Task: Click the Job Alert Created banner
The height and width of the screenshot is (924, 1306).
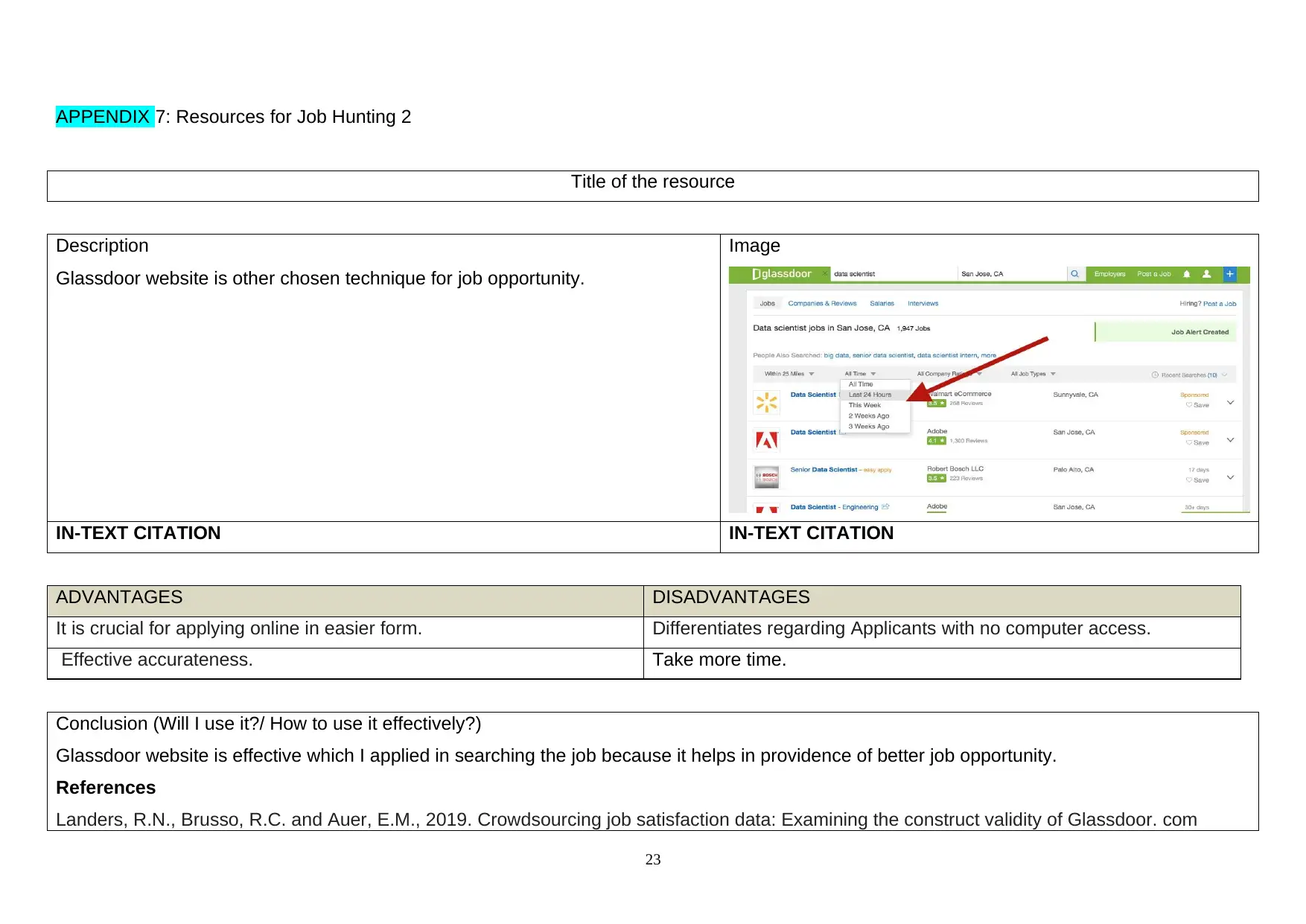Action: point(1165,332)
